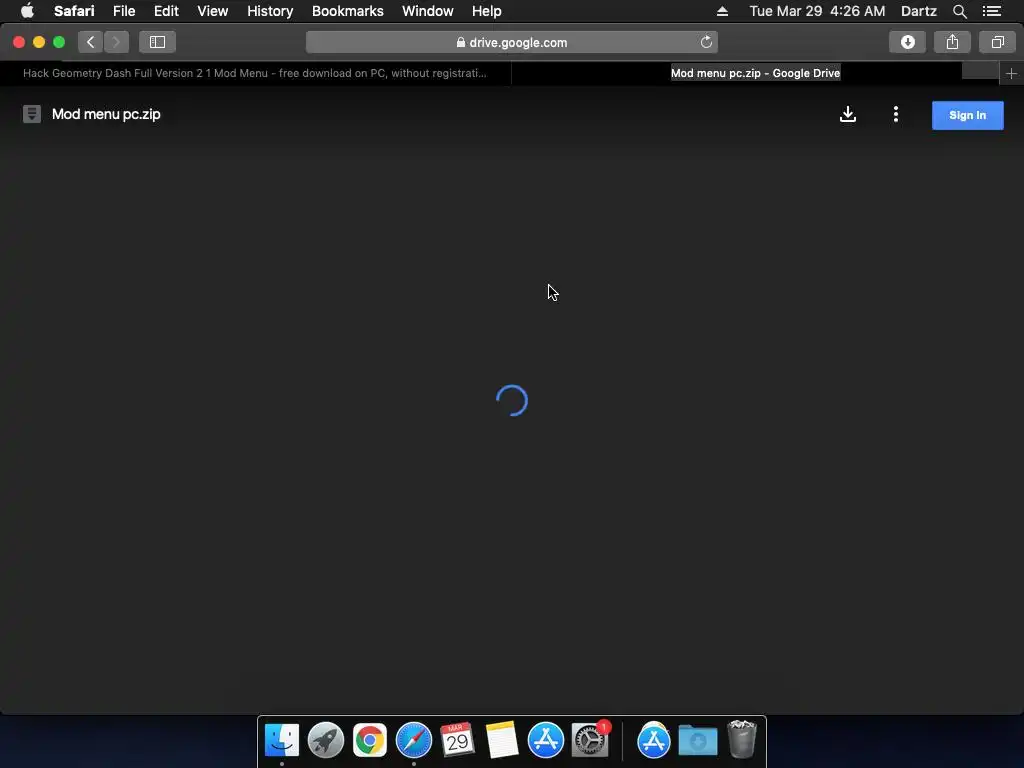Open the three-dot more actions menu
Screen dimensions: 1024x768
pos(896,114)
